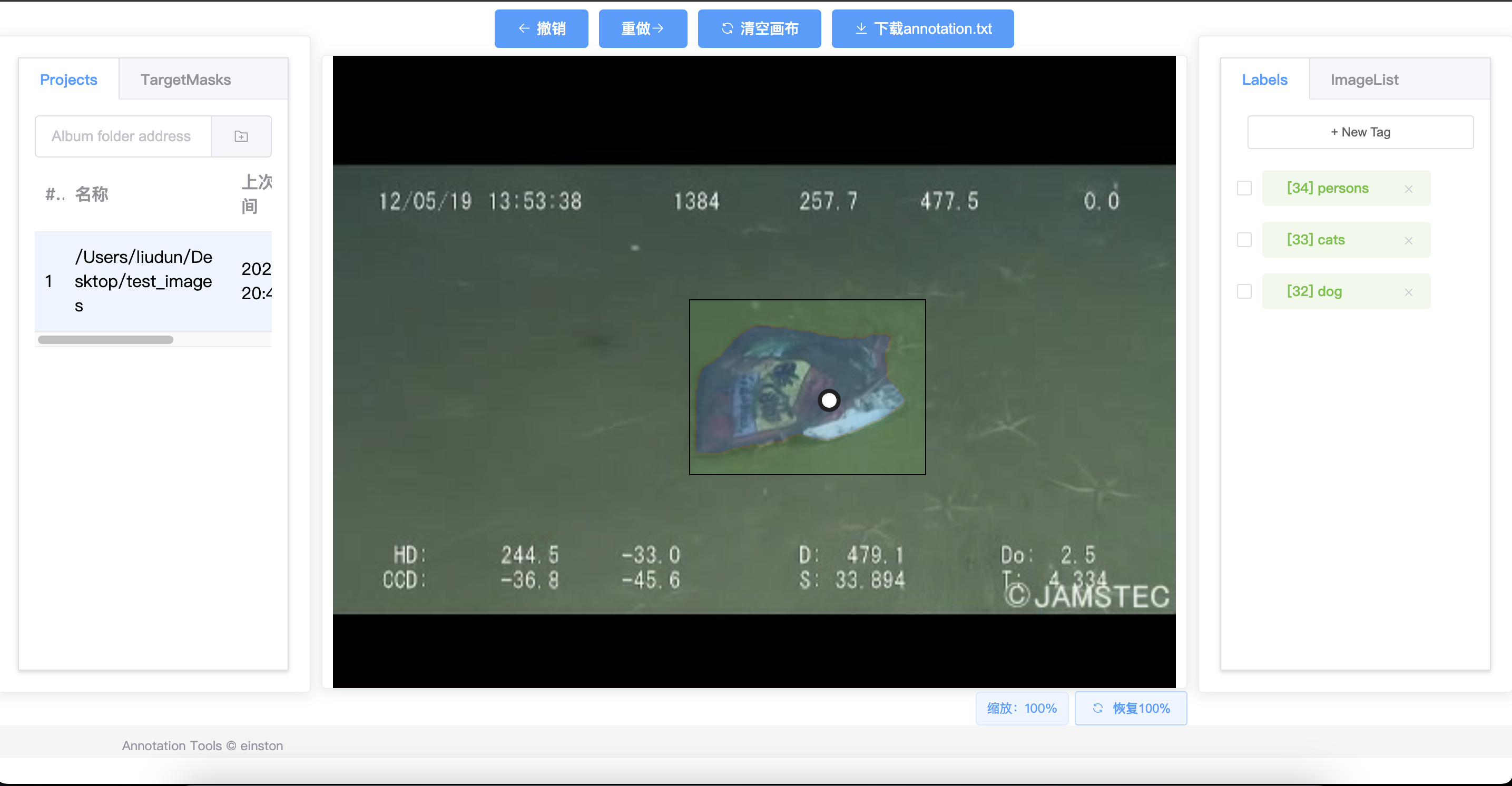The height and width of the screenshot is (786, 1512).
Task: Check the persons label checkbox
Action: [1244, 189]
